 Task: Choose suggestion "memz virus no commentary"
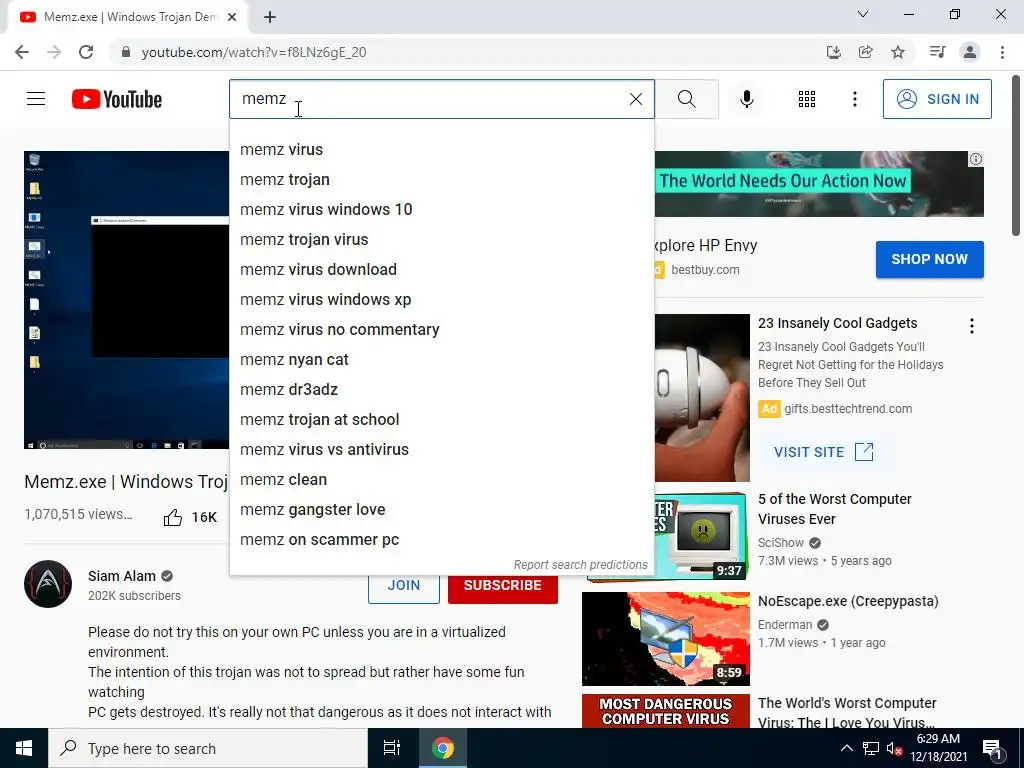(x=441, y=330)
